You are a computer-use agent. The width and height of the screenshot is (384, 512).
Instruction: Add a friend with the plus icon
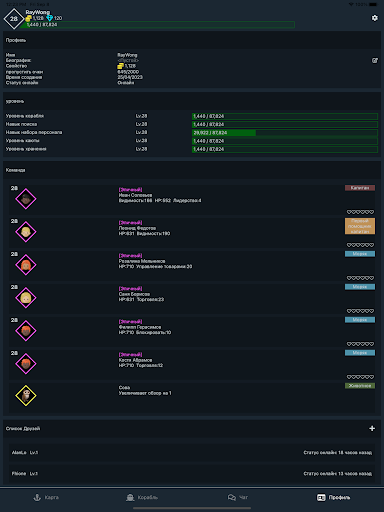(x=372, y=428)
